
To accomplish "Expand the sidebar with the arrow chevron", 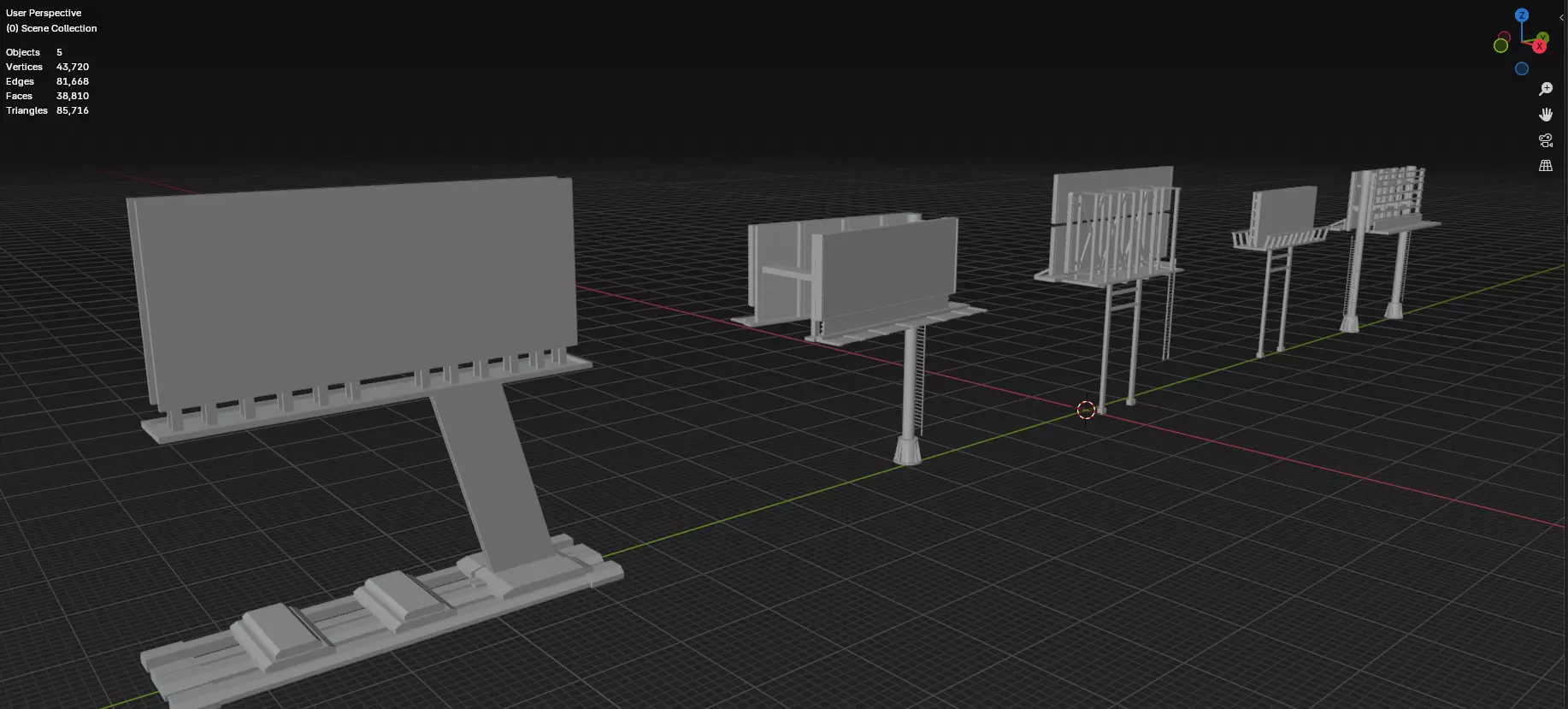I will 1562,17.
